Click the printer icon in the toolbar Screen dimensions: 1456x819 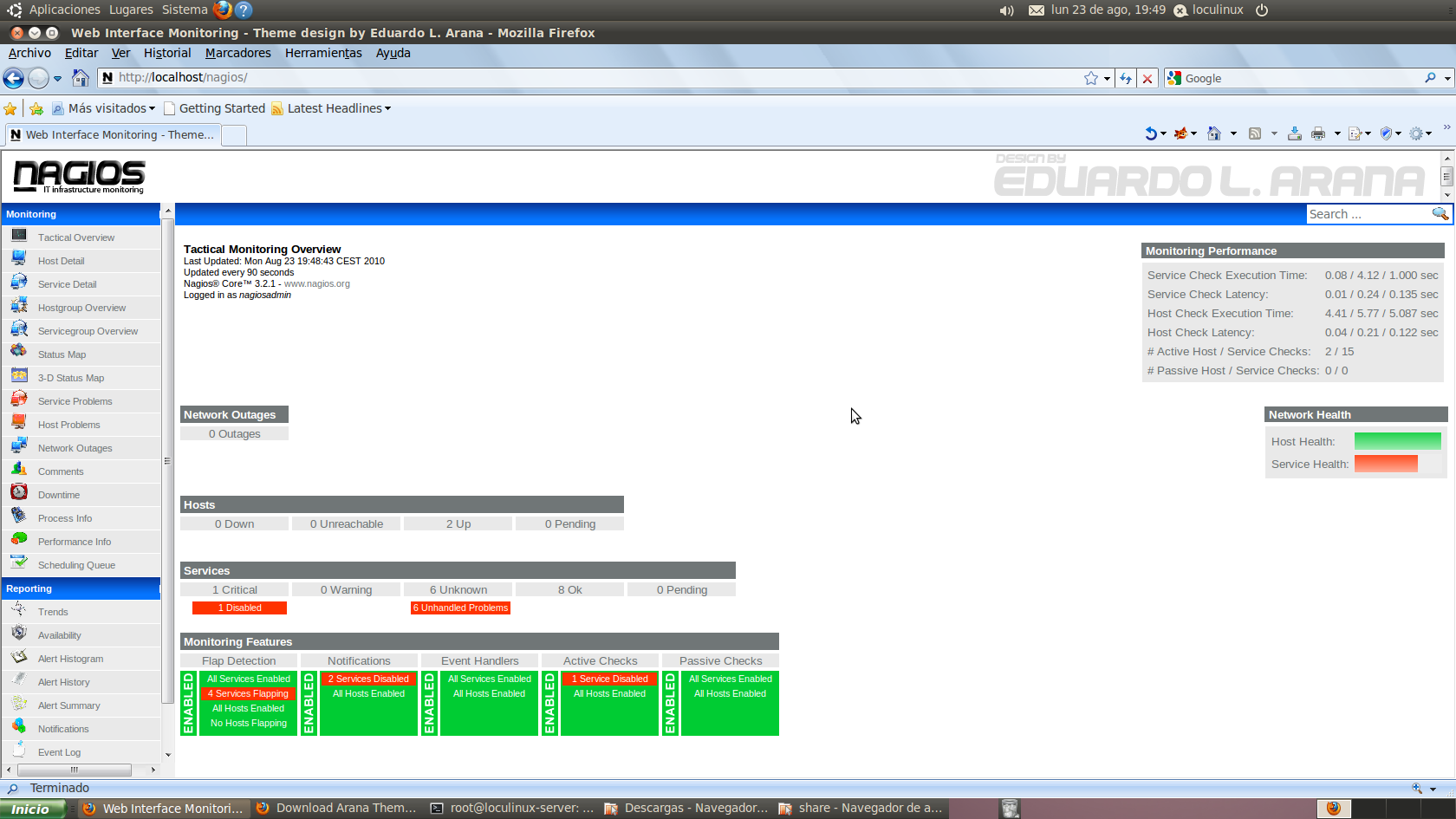click(x=1318, y=133)
